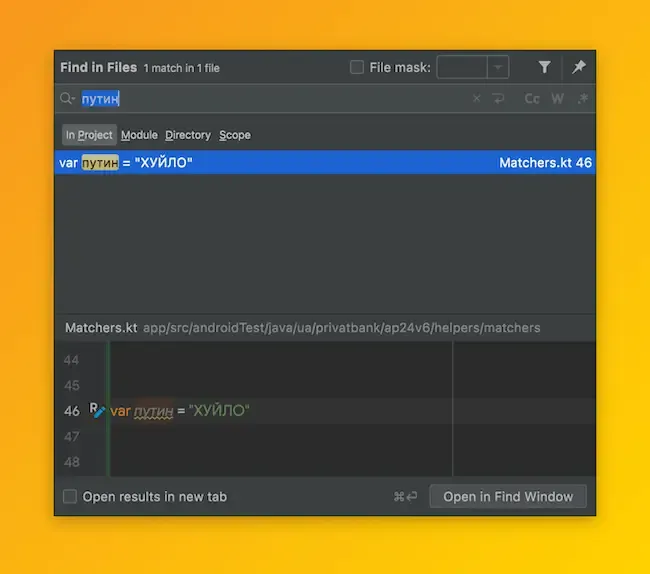Click the File mask combo box field
This screenshot has height=574, width=650.
click(x=462, y=68)
